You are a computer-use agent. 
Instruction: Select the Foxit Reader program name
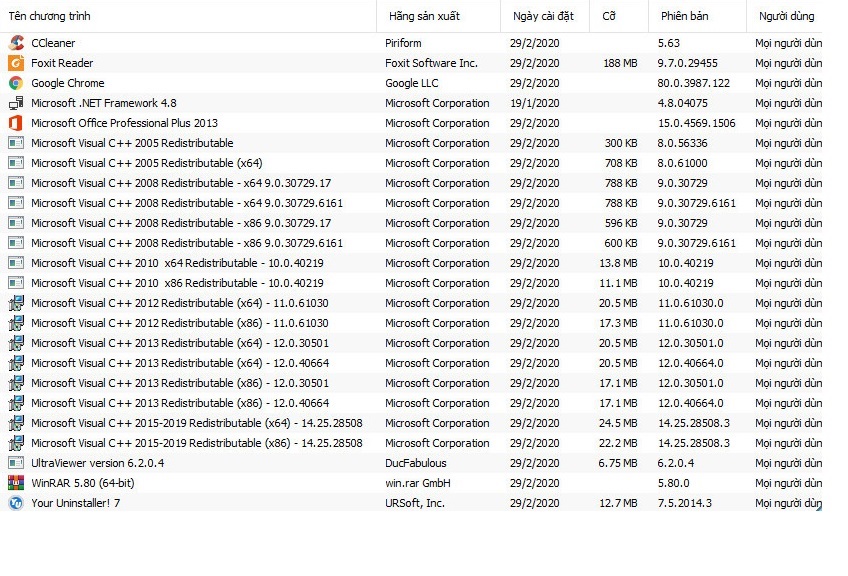(62, 63)
